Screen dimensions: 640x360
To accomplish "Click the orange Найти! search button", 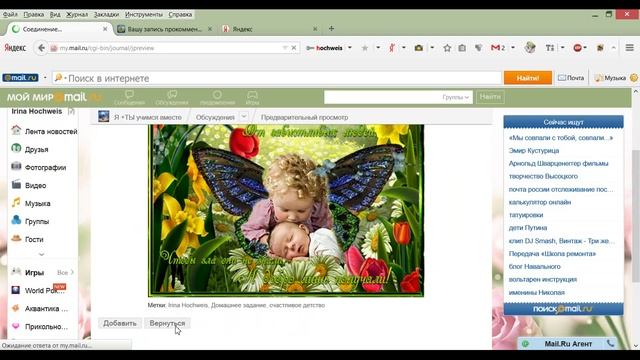I will pos(528,78).
